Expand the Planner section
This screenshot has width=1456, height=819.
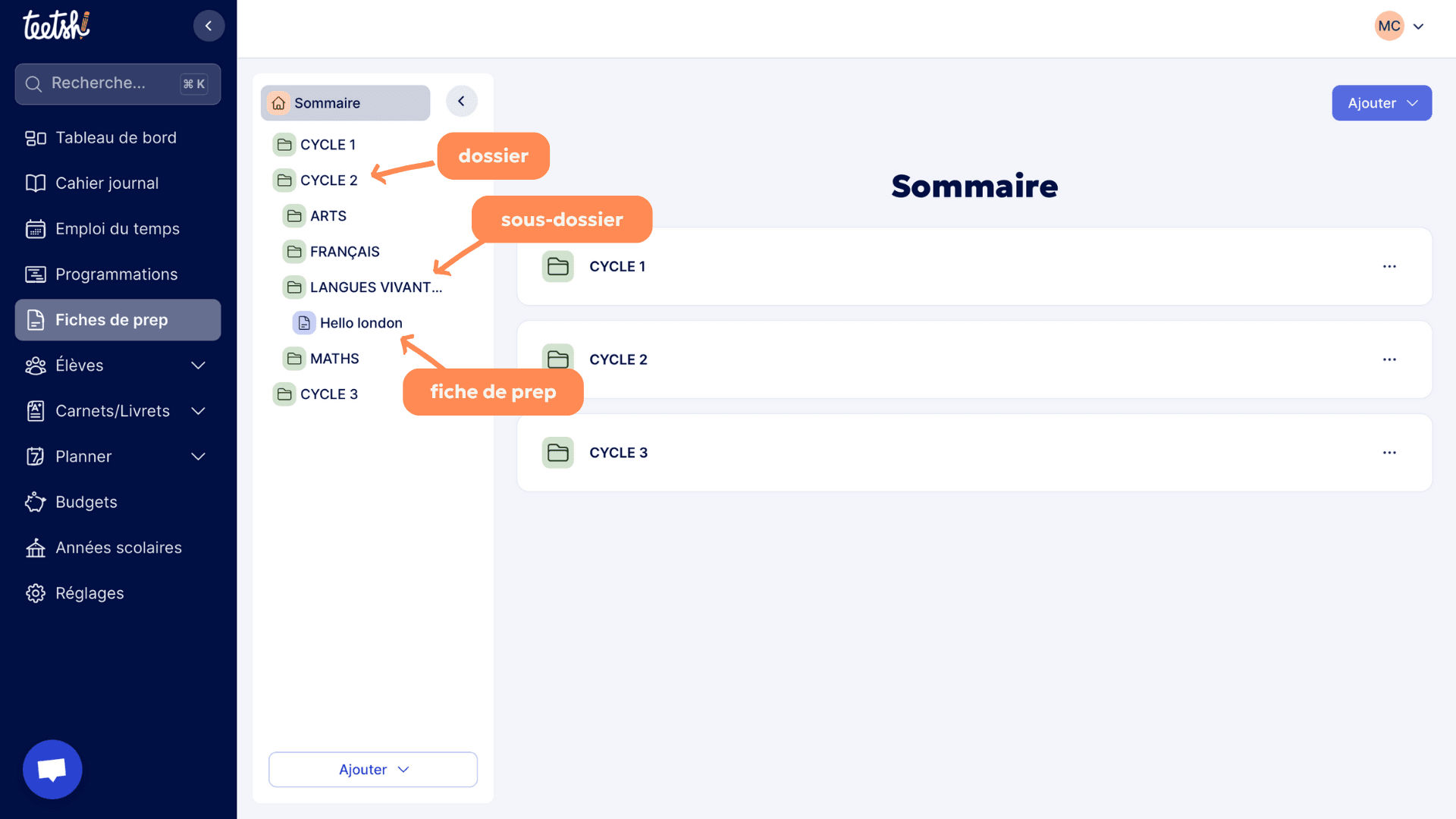point(198,457)
